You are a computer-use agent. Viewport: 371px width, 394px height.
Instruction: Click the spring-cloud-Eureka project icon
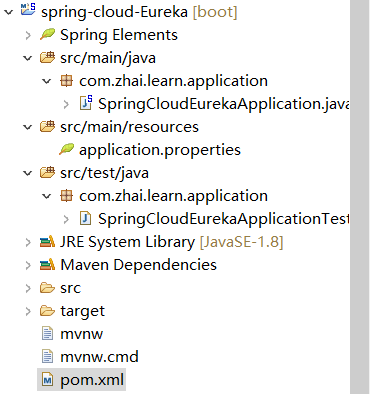[28, 9]
